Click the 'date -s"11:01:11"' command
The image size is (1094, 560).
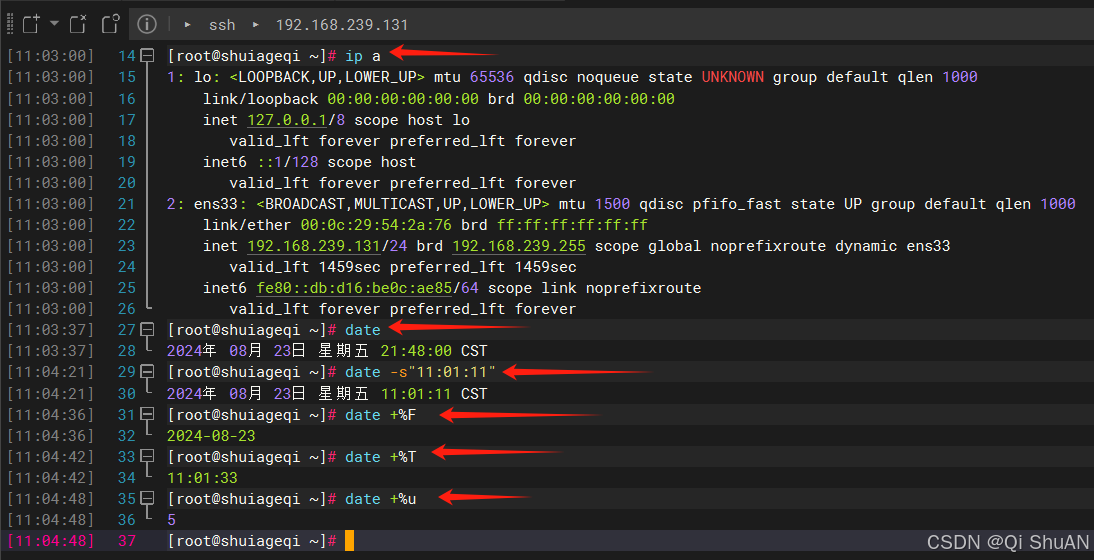click(421, 372)
